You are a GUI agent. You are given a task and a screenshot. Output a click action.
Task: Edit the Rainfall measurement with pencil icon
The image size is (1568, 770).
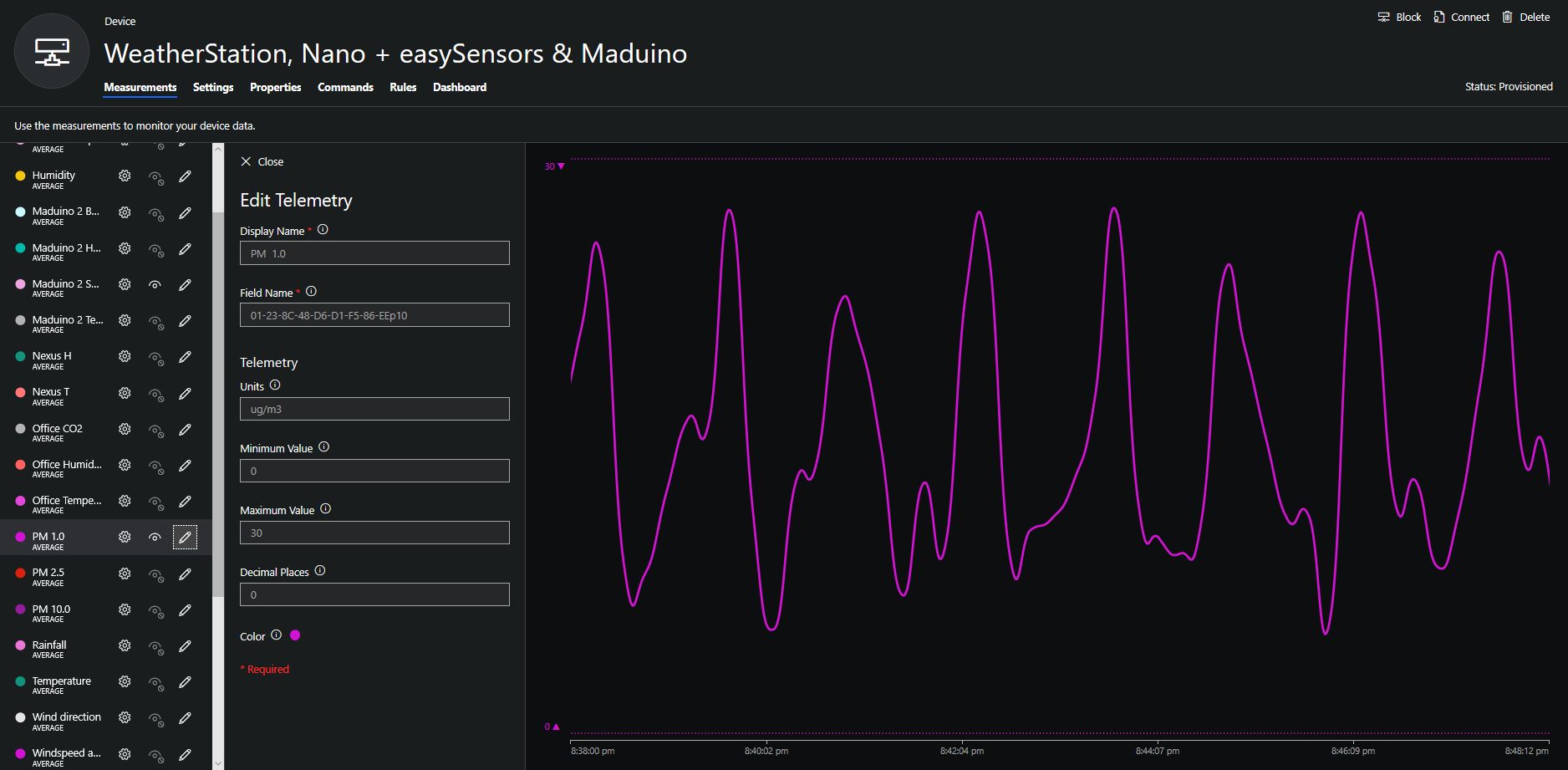coord(185,646)
